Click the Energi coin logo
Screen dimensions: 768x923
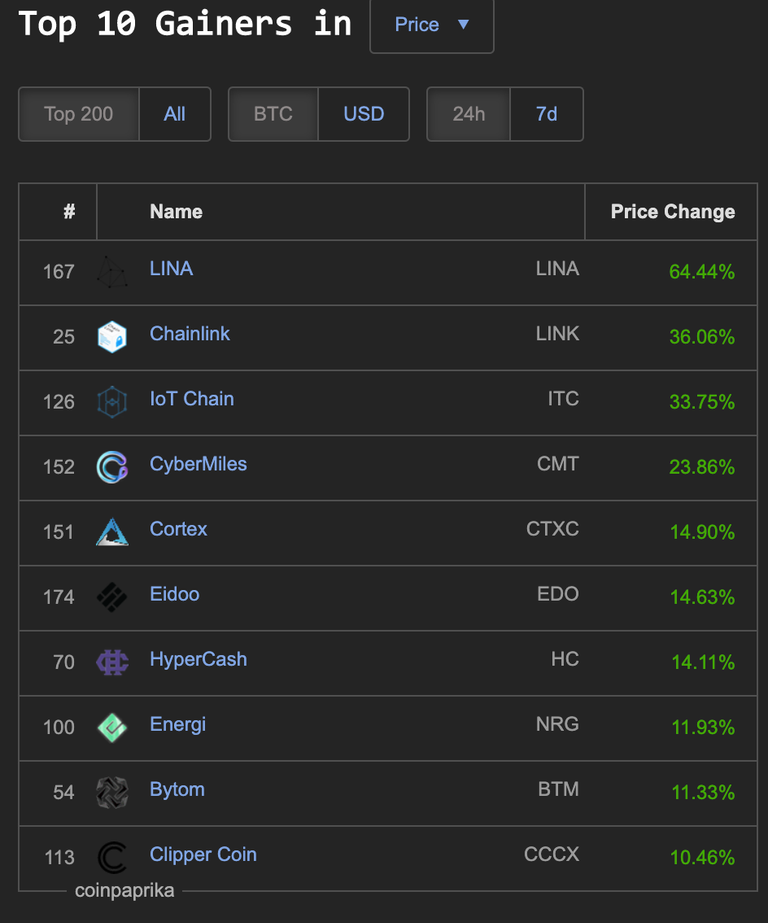[x=112, y=728]
